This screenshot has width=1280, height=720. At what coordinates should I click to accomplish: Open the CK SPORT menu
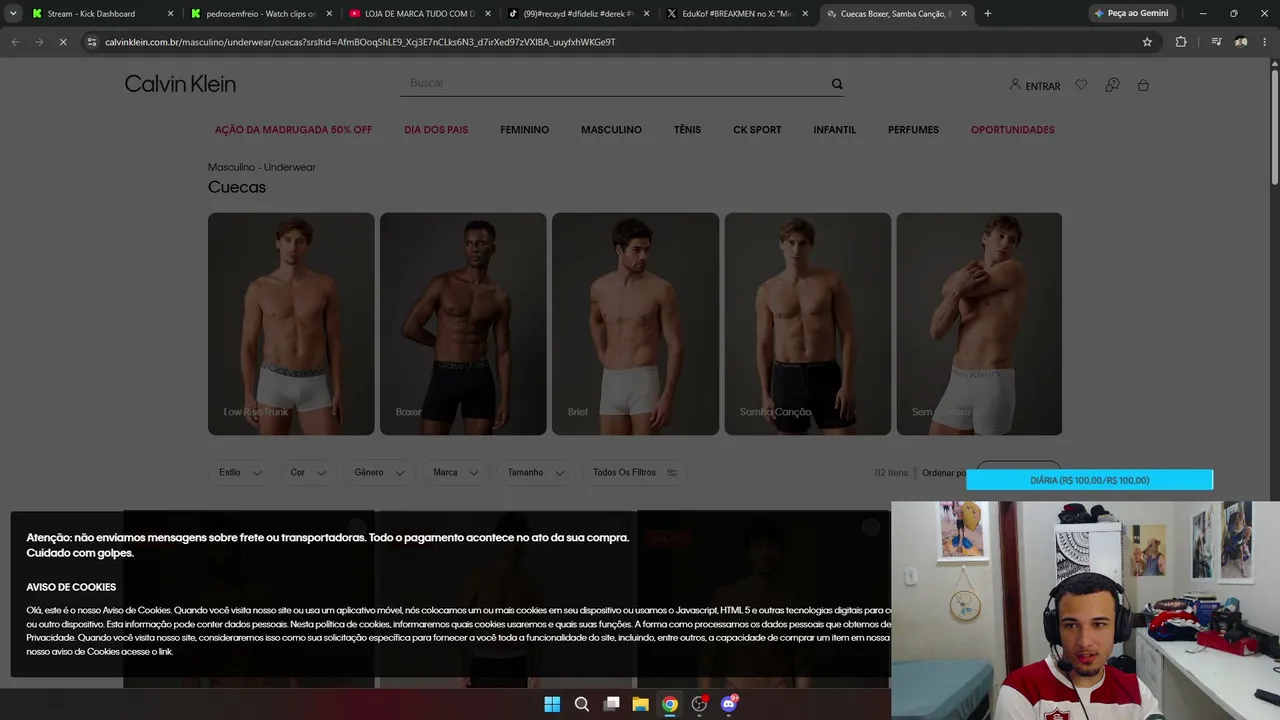[757, 130]
